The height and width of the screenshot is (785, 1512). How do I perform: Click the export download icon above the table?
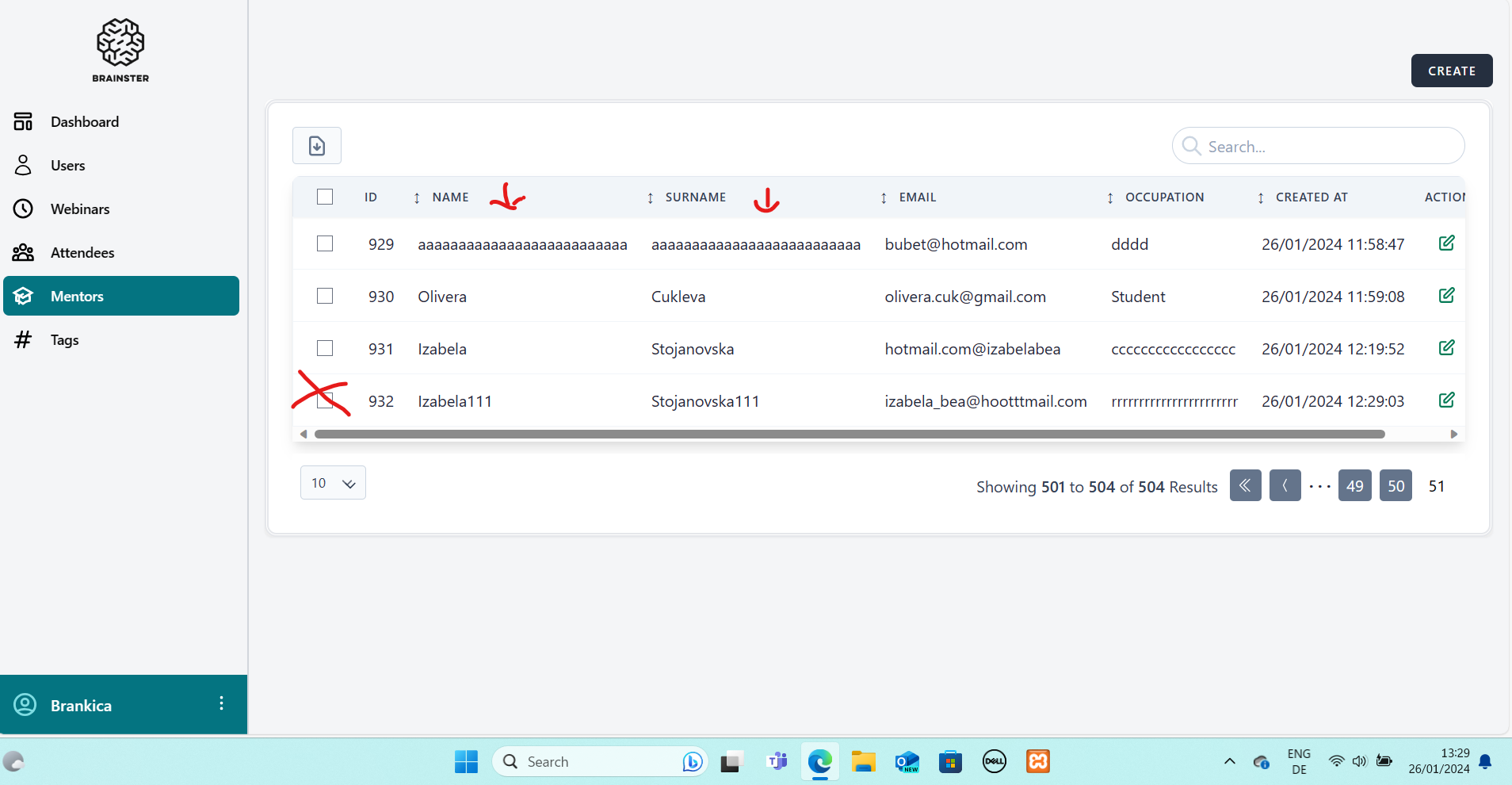[317, 146]
